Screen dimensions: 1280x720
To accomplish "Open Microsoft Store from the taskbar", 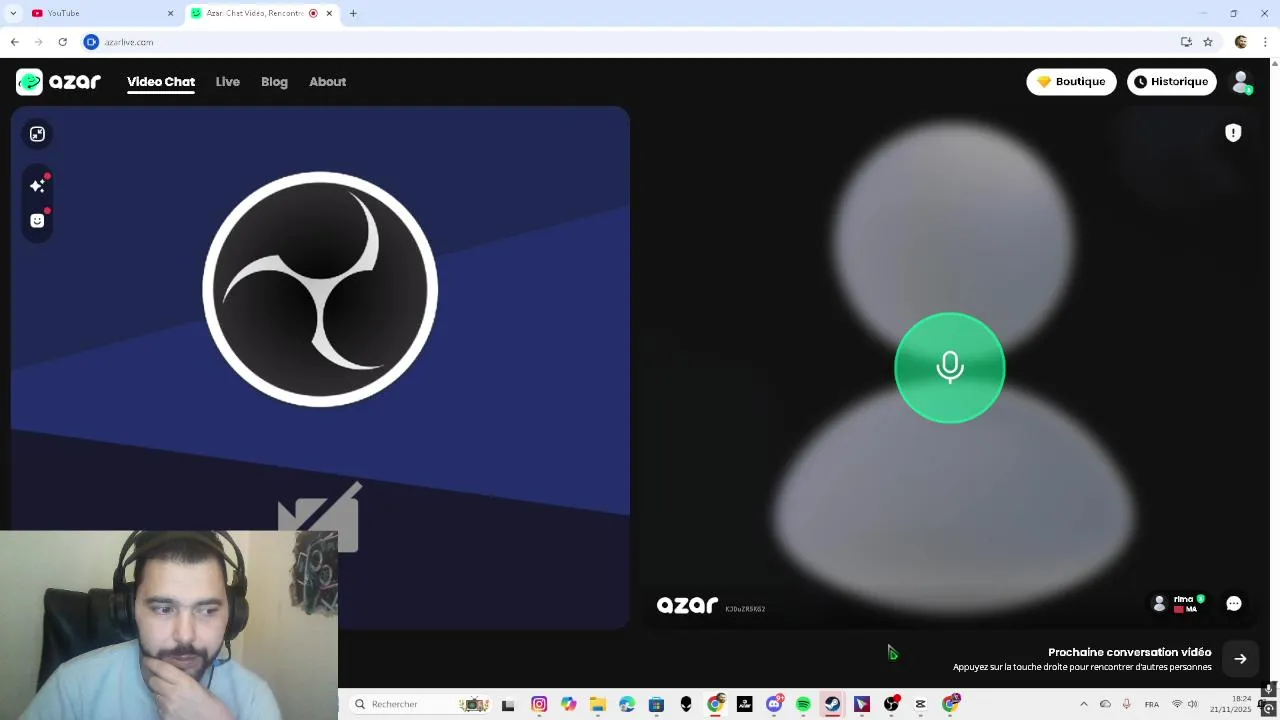I will [656, 704].
